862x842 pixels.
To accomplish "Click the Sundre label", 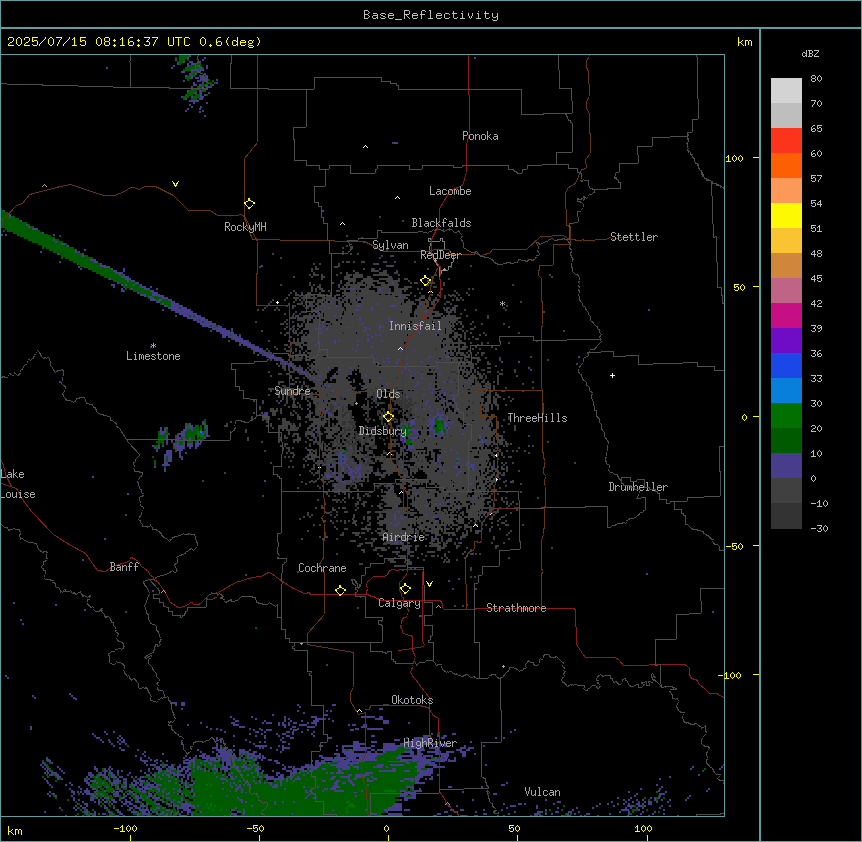I will click(x=292, y=391).
